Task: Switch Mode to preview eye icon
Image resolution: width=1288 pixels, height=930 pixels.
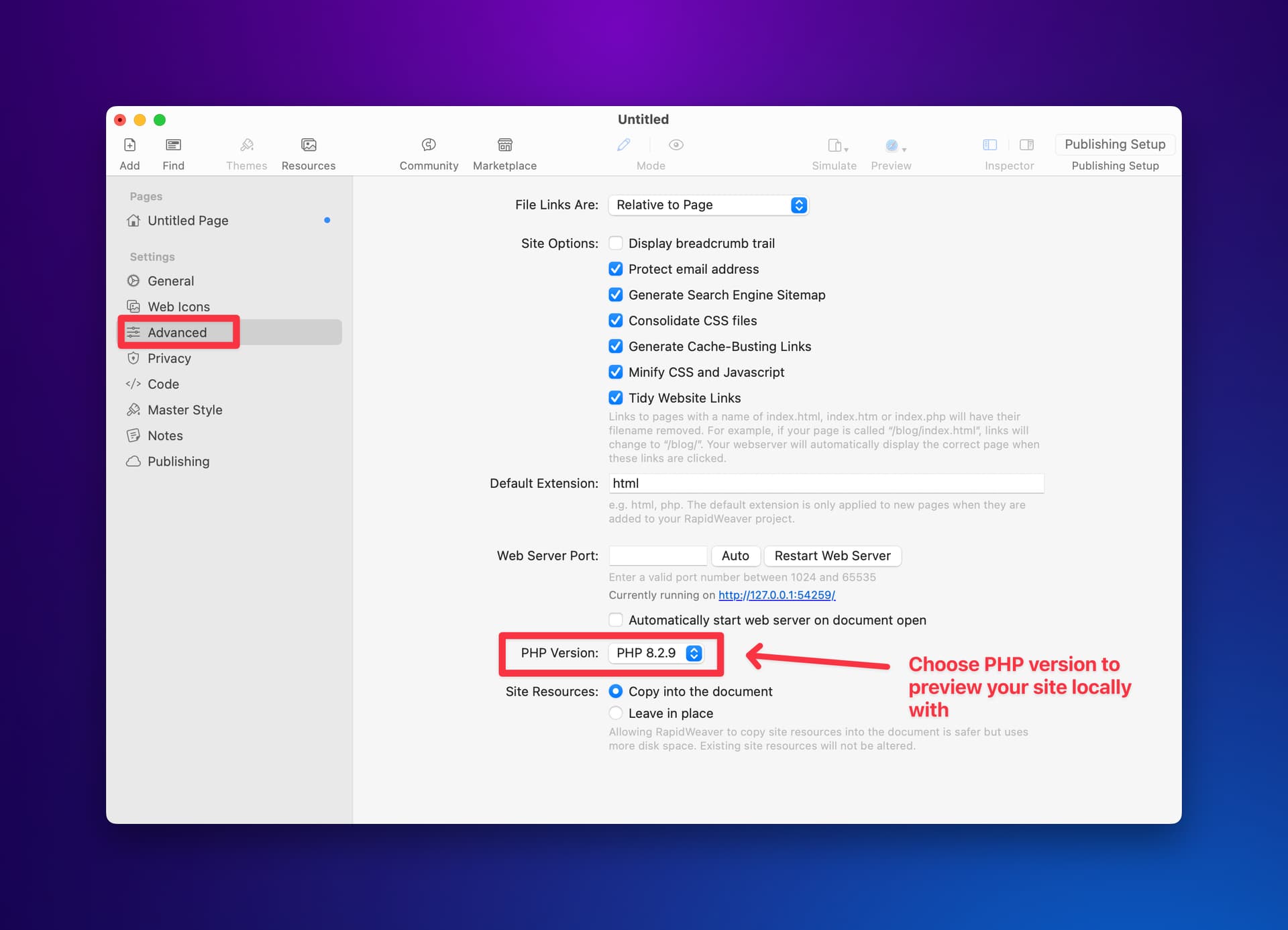Action: [x=676, y=145]
